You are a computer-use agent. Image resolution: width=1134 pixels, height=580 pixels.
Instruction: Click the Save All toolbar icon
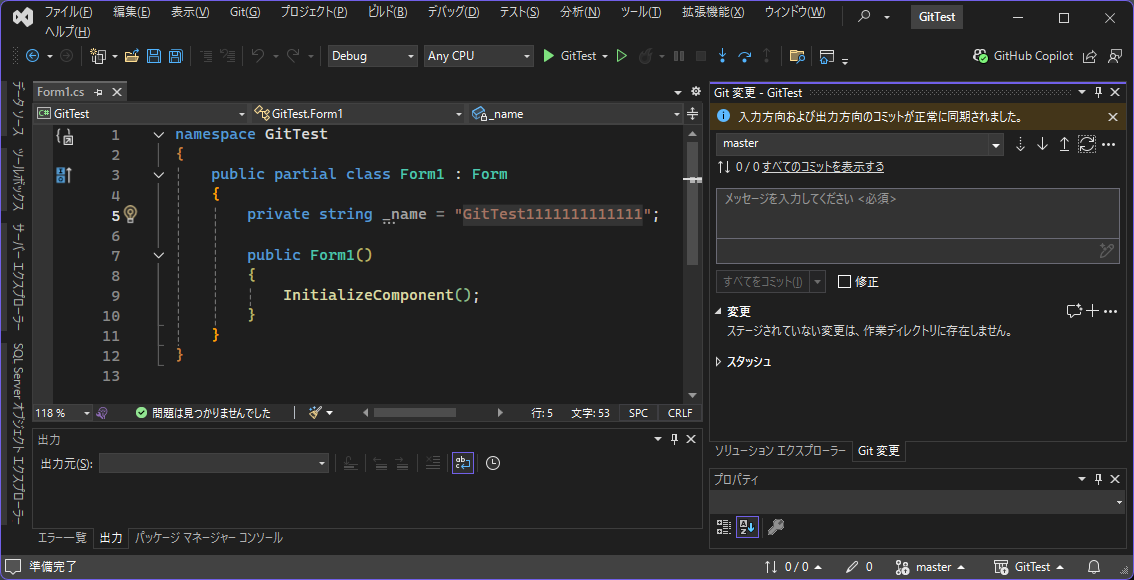(x=175, y=56)
